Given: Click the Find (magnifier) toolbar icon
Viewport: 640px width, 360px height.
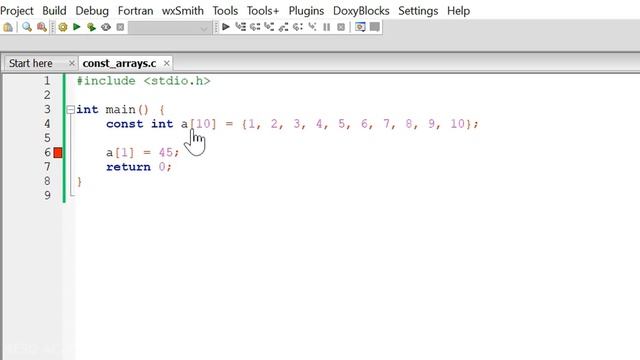Looking at the screenshot, I should [27, 27].
